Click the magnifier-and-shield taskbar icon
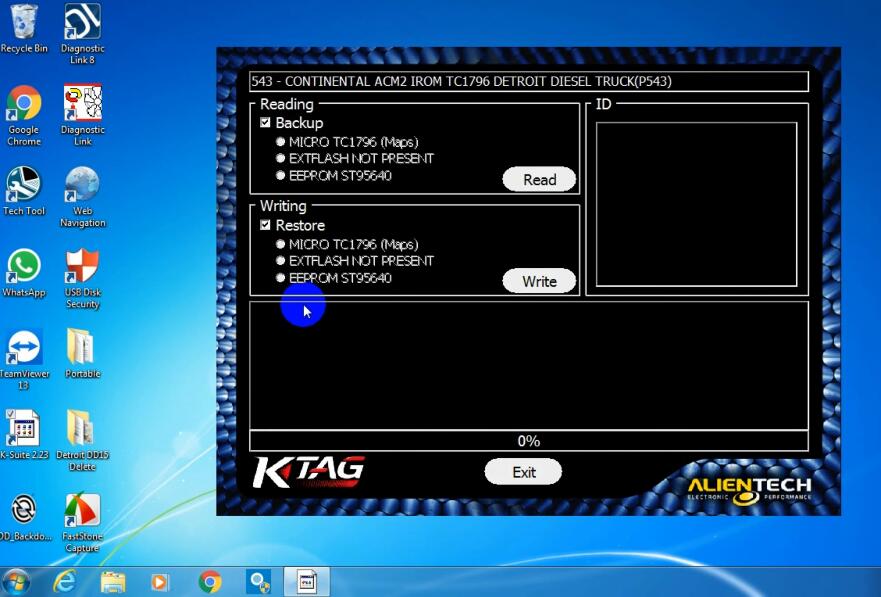Screen dimensions: 881x597 click(259, 582)
